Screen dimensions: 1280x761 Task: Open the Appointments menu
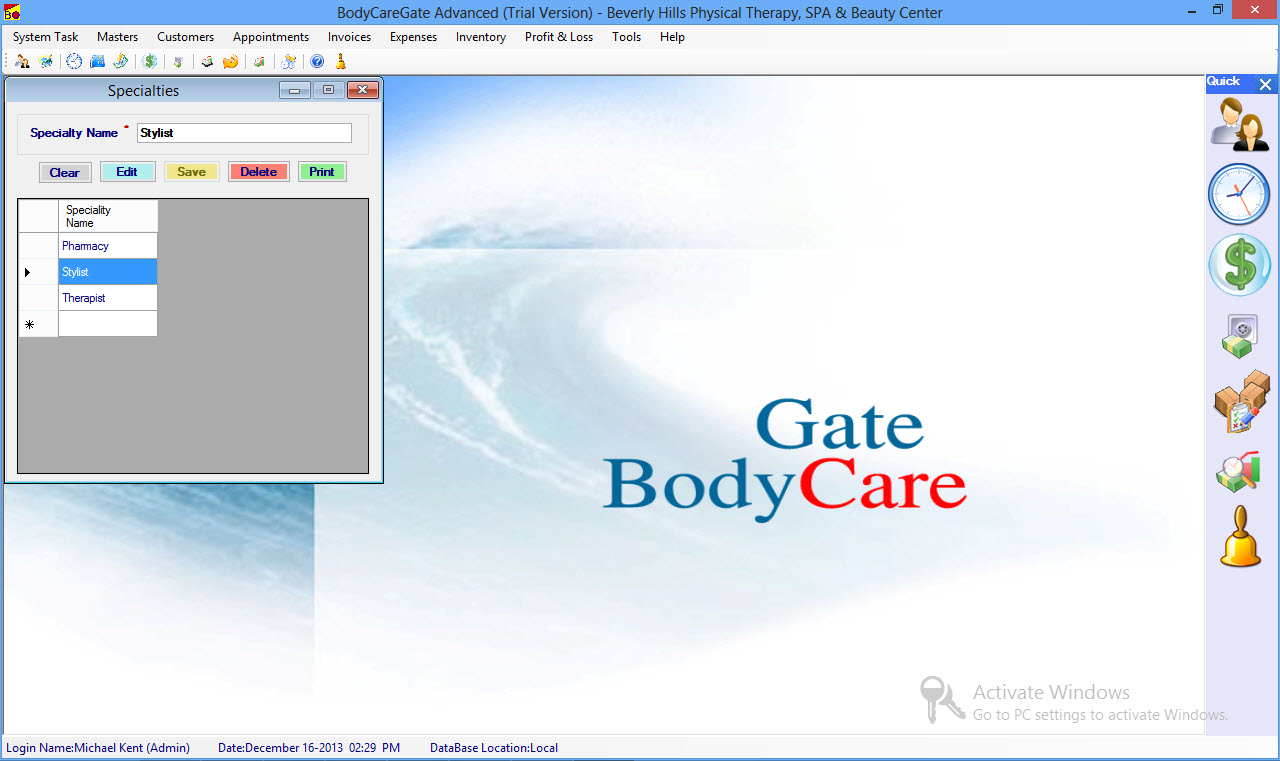[271, 37]
